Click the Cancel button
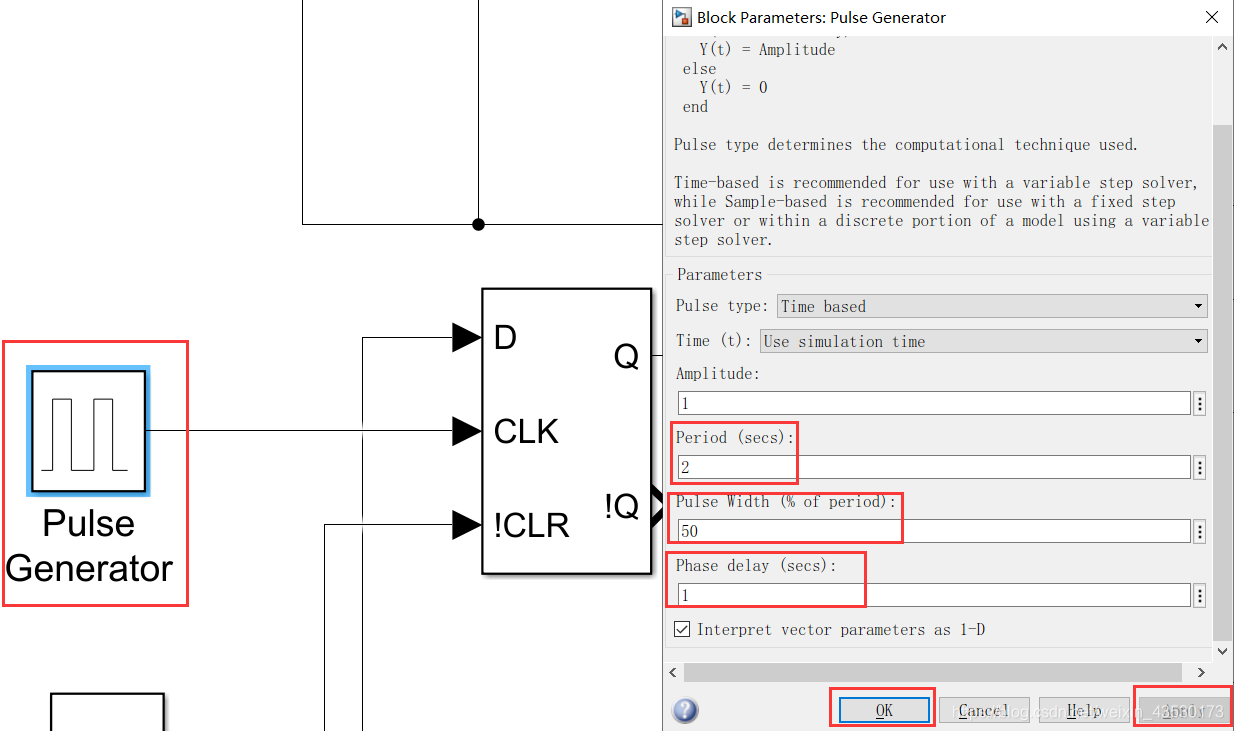Viewport: 1234px width, 731px height. coord(984,710)
